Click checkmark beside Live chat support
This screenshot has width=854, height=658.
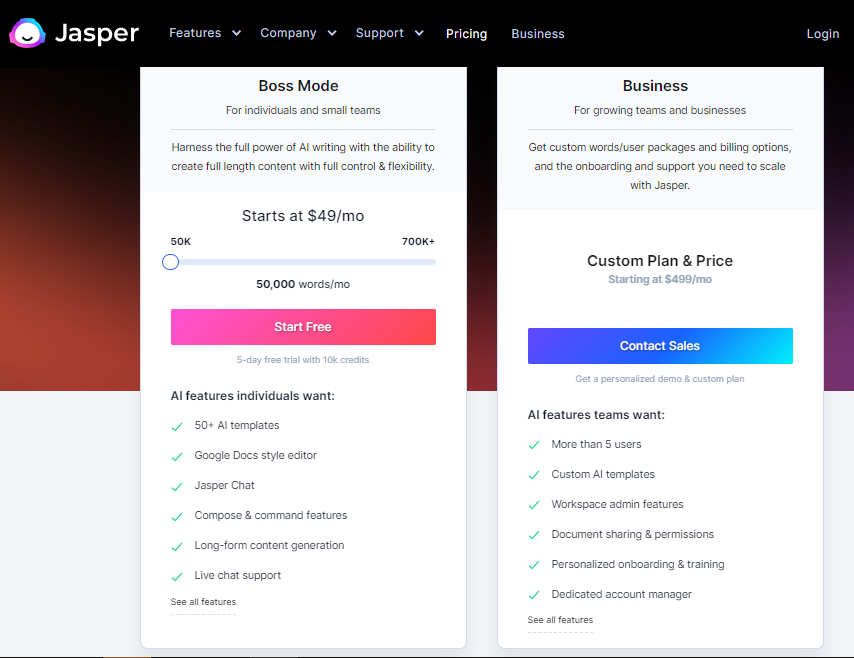coord(177,576)
